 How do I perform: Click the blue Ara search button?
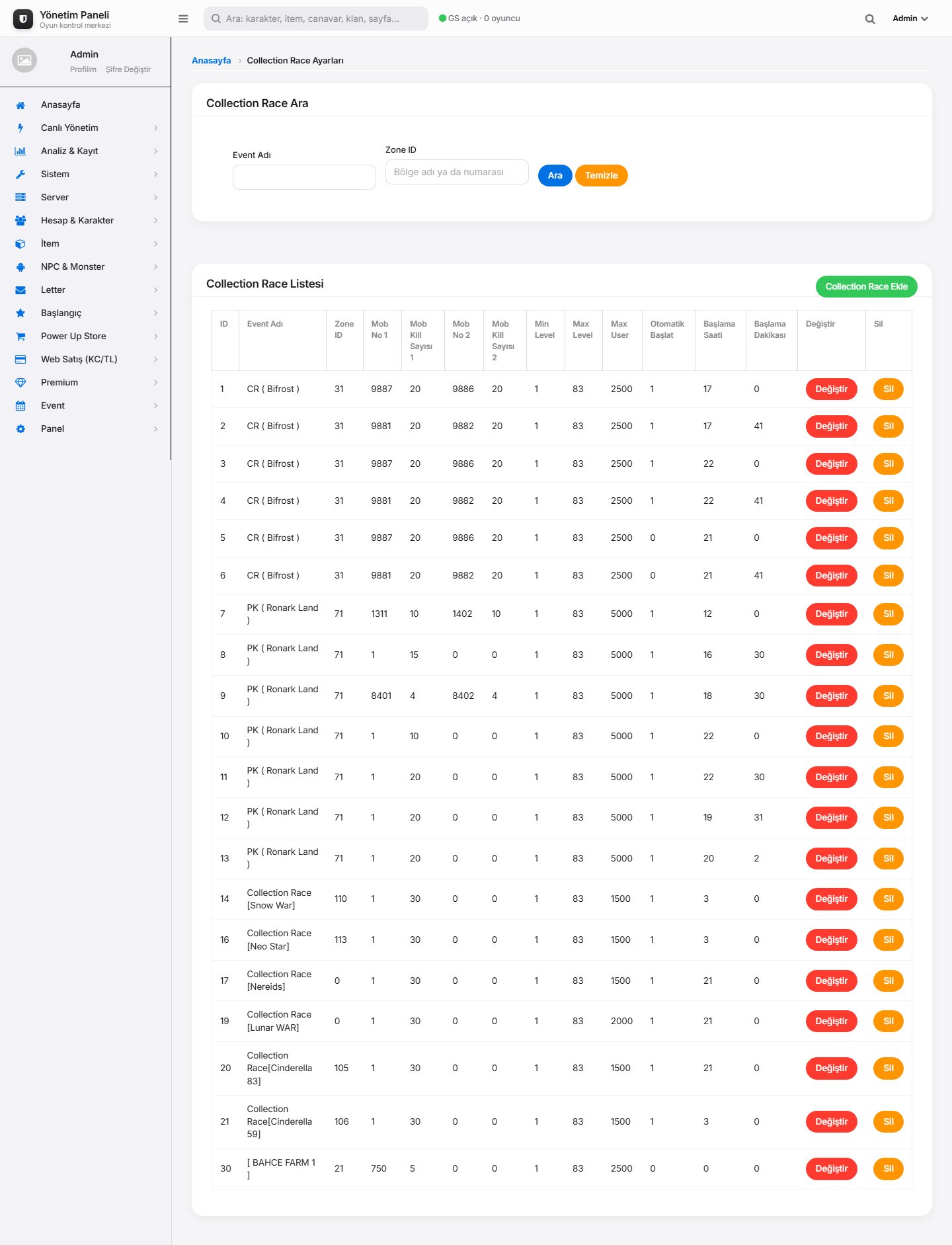click(x=555, y=175)
